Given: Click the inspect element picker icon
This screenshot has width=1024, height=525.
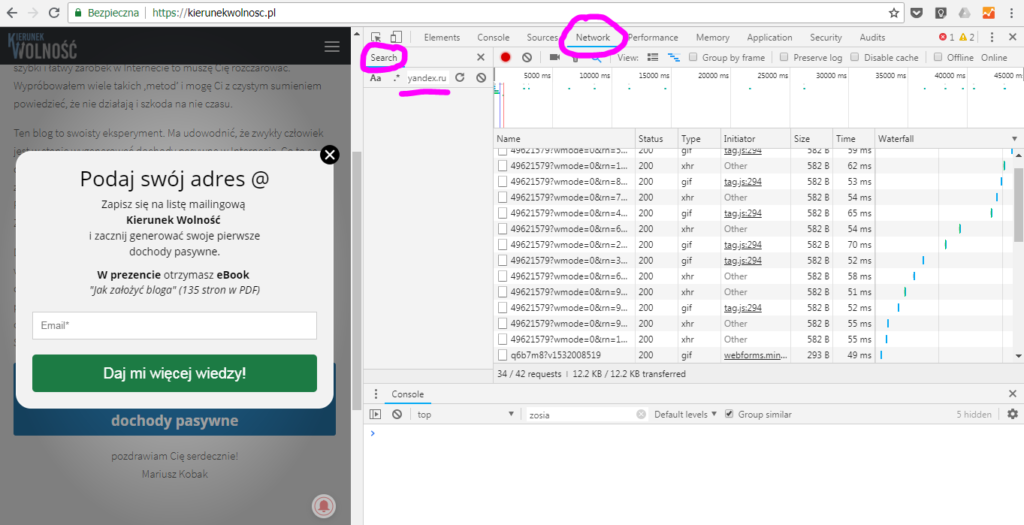Looking at the screenshot, I should [x=376, y=38].
